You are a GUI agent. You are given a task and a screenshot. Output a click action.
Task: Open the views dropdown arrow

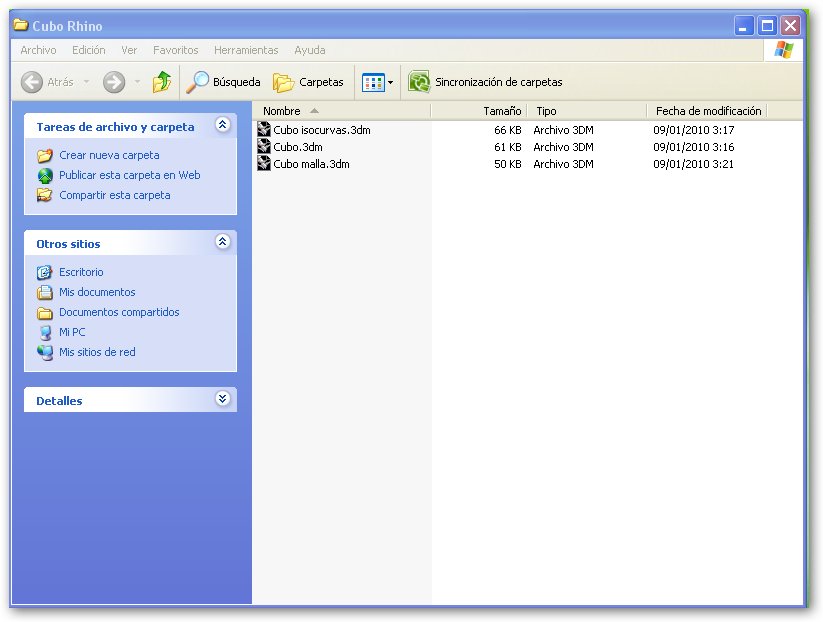(x=390, y=82)
